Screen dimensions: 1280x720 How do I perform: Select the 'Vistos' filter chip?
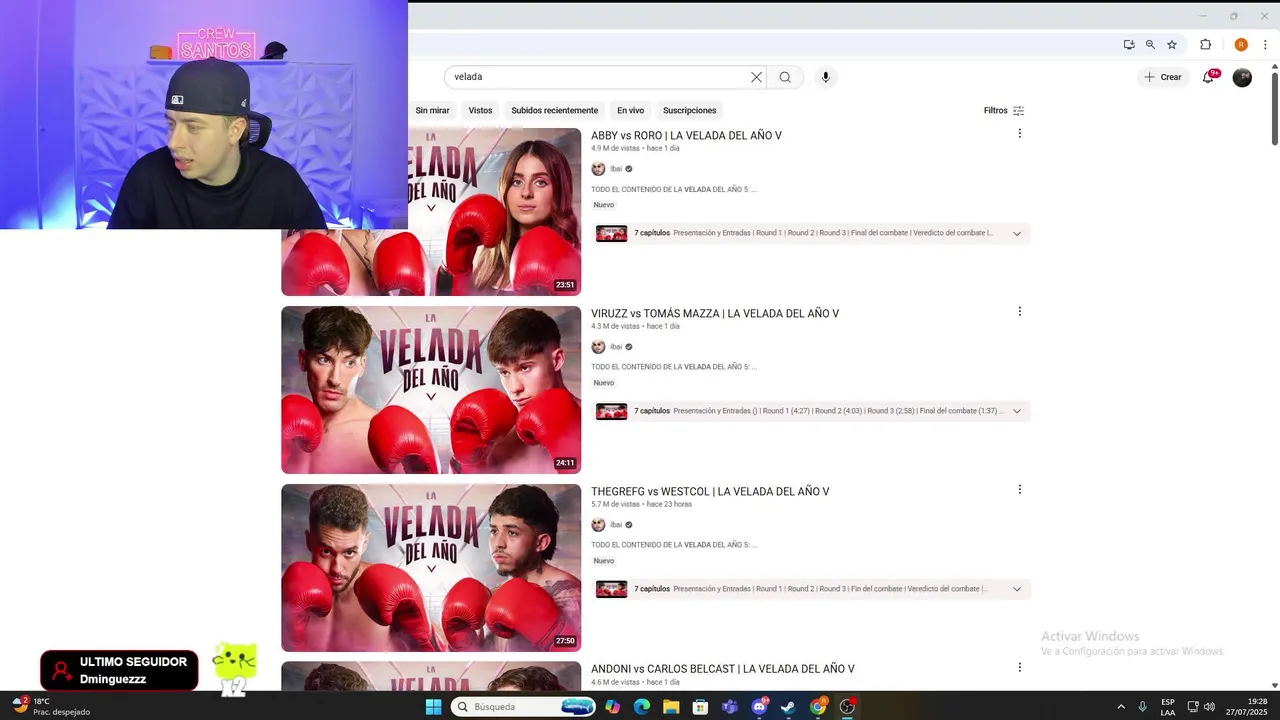480,110
